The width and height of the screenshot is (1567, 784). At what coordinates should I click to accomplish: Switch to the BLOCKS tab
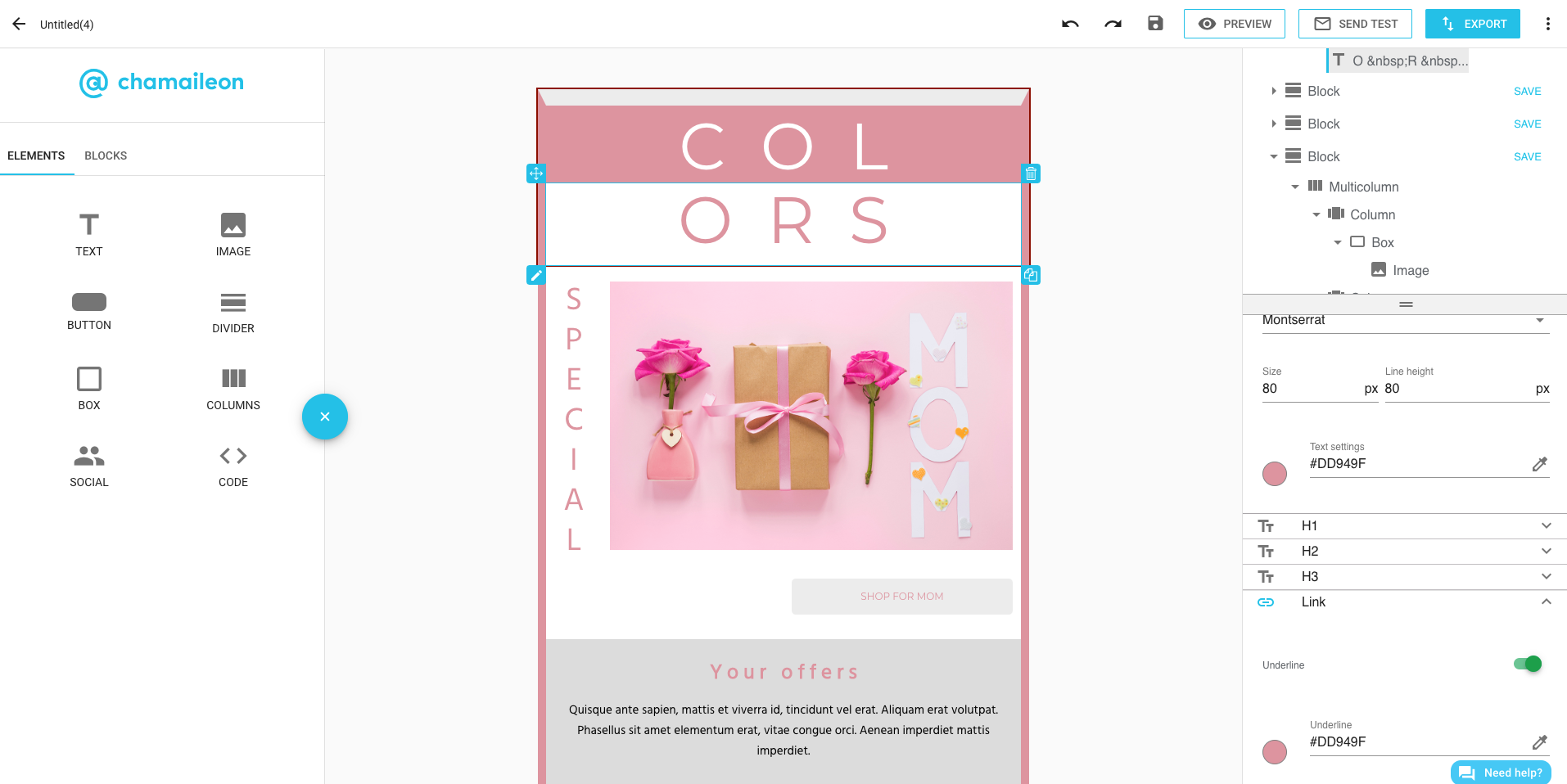[106, 155]
